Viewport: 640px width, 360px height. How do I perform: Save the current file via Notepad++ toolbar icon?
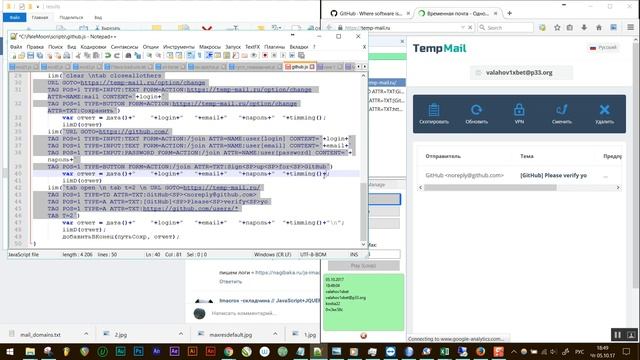31,56
